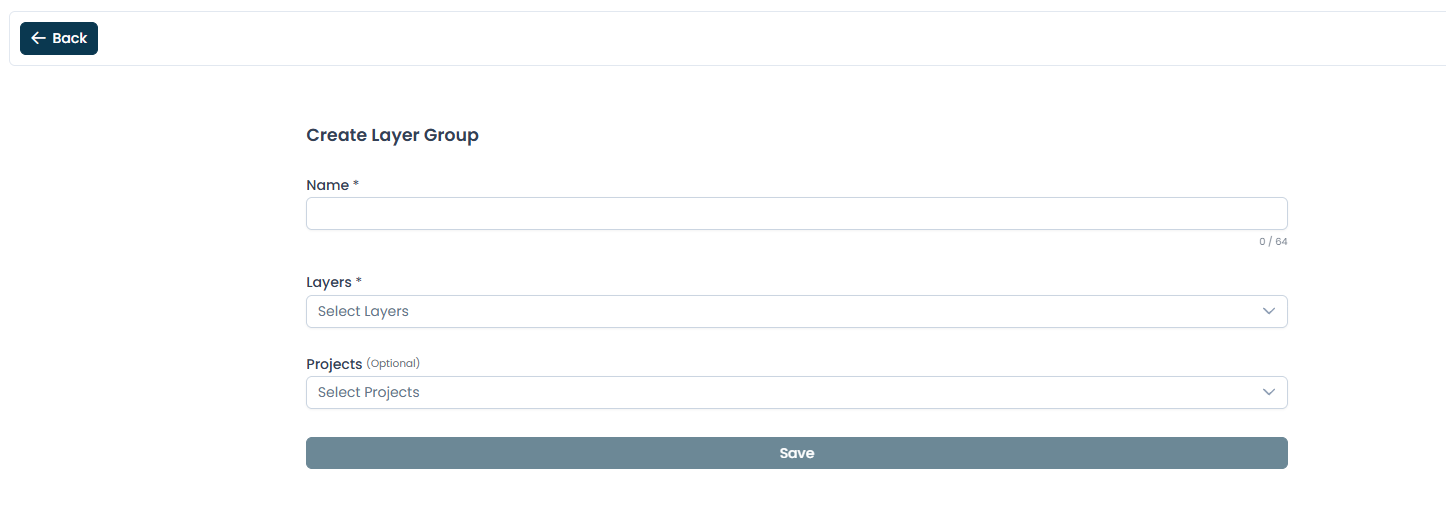Click the chevron icon in Projects field
This screenshot has height=505, width=1446.
(1269, 392)
